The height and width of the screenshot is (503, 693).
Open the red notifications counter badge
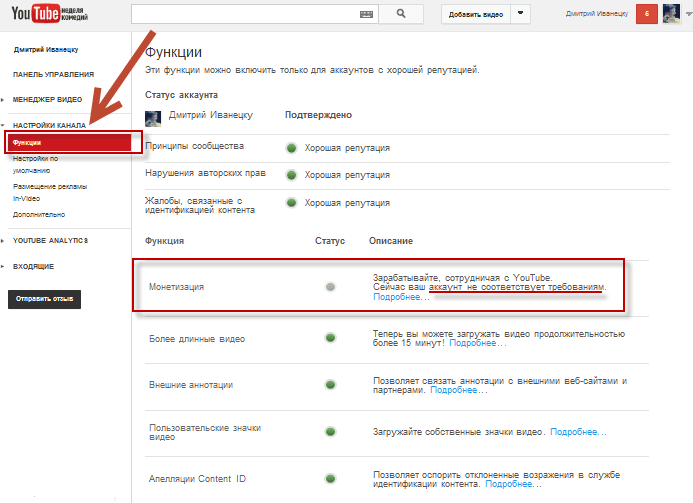[x=647, y=14]
